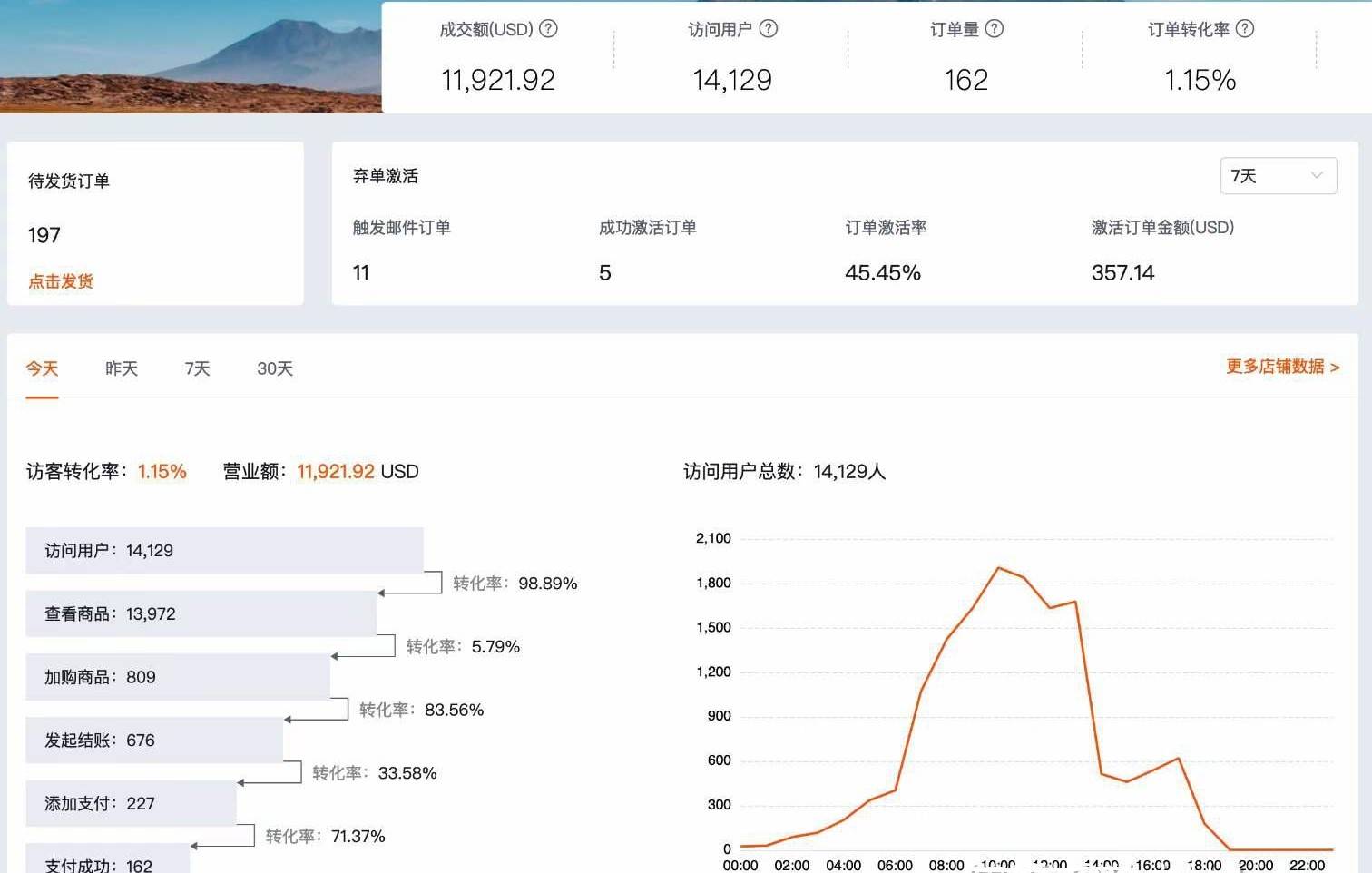Click the 待发货订单 count 197
Image resolution: width=1372 pixels, height=873 pixels.
[x=44, y=235]
